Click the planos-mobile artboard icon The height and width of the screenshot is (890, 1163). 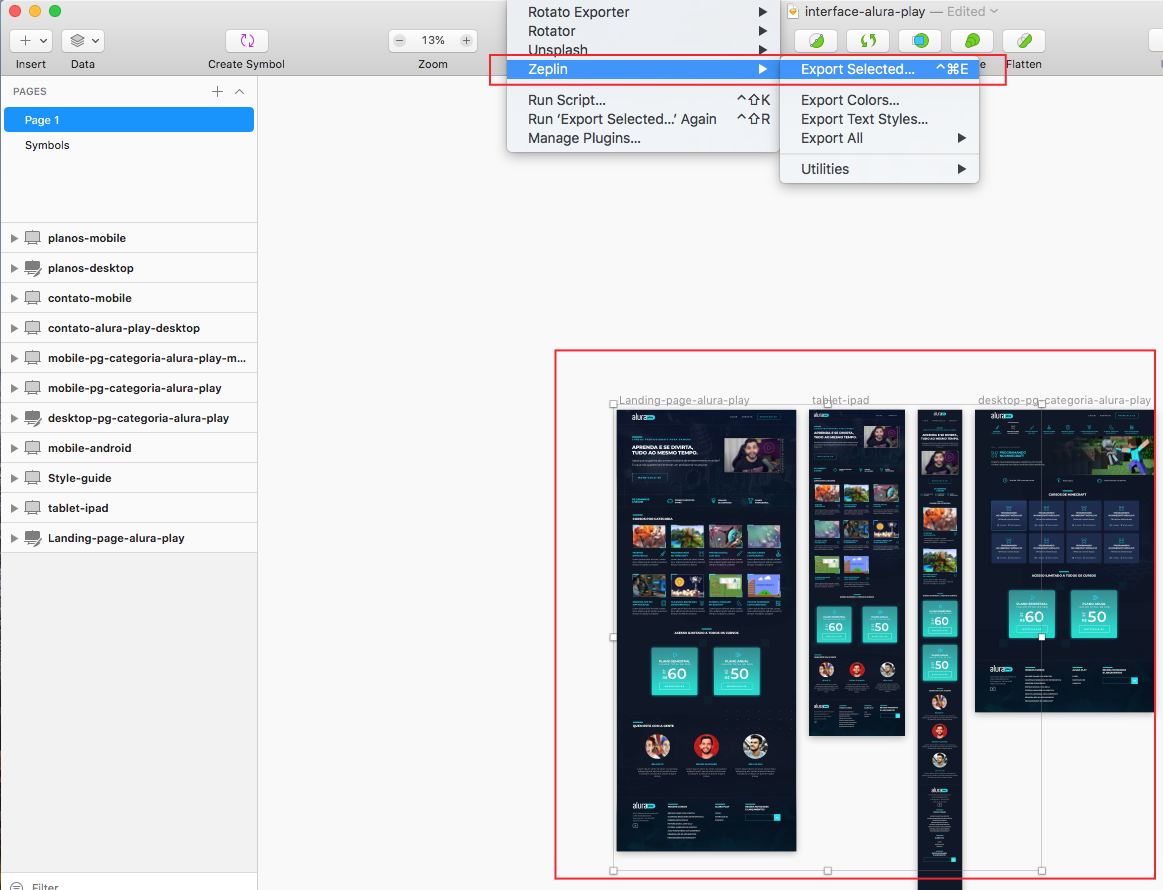pos(33,238)
